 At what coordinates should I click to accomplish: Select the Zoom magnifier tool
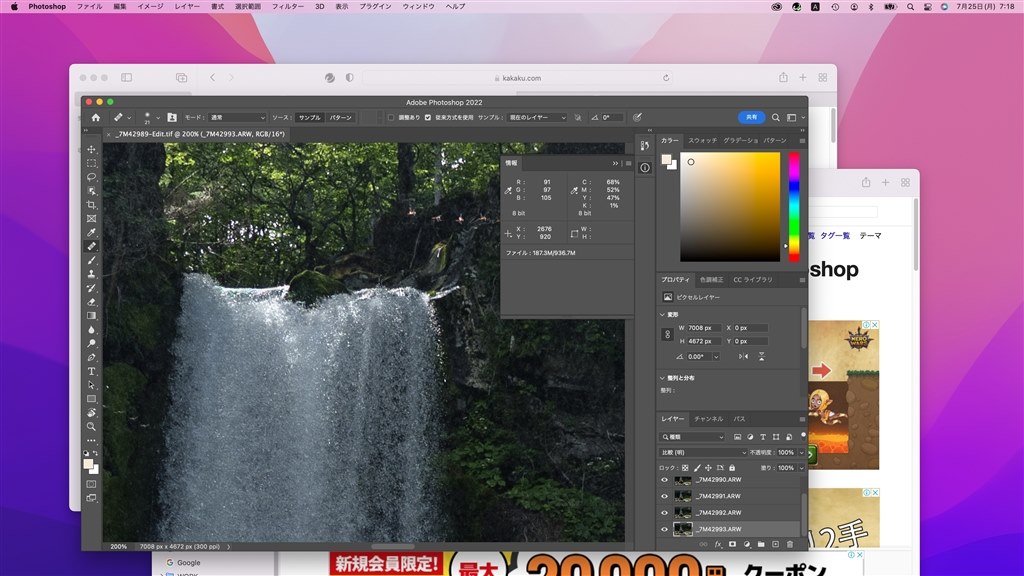coord(91,426)
